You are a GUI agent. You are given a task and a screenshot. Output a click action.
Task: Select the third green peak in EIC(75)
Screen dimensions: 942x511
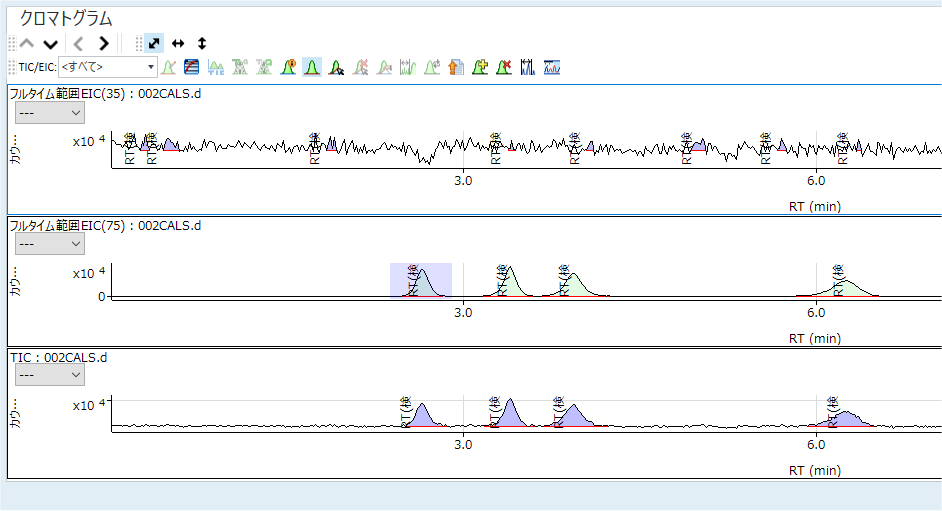coord(574,286)
